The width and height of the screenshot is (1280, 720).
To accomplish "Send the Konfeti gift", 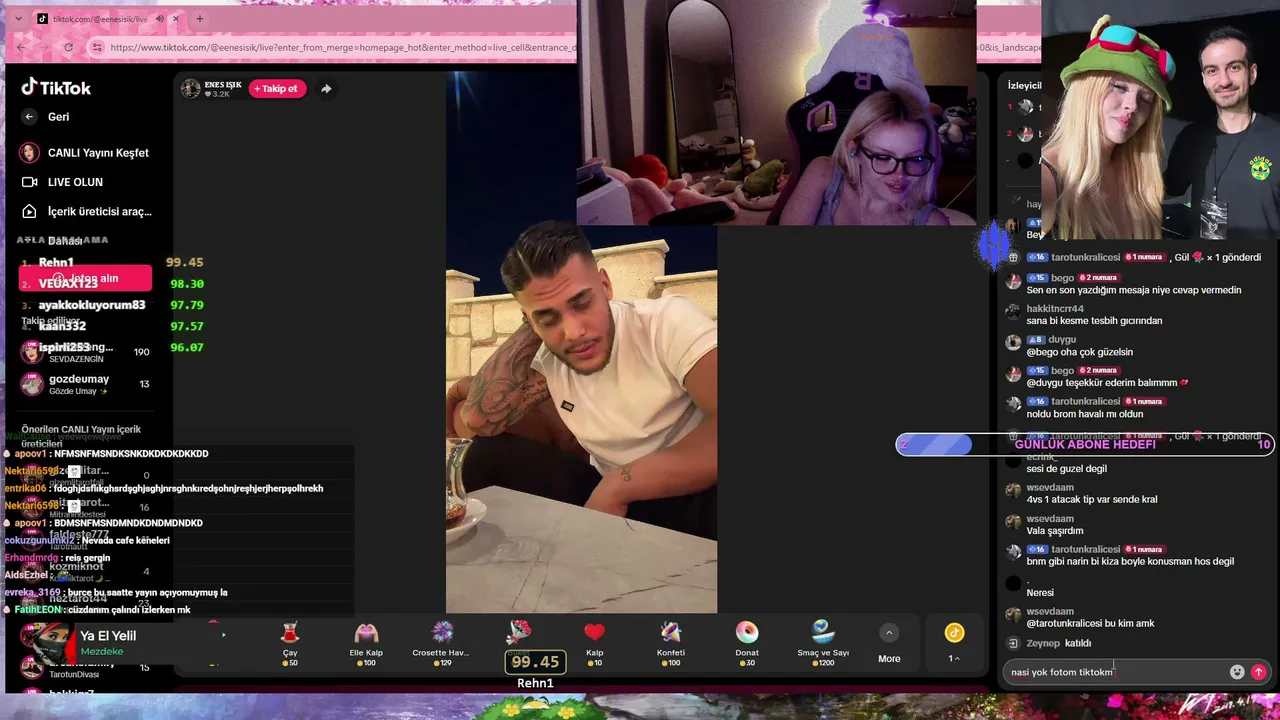I will 670,643.
